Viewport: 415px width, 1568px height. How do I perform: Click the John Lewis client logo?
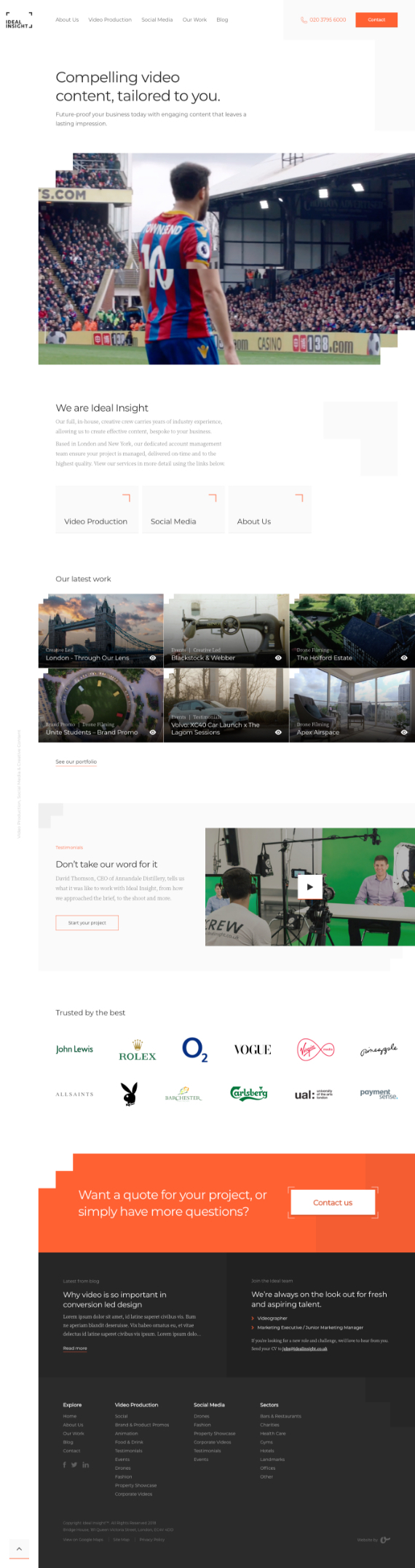coord(74,1049)
